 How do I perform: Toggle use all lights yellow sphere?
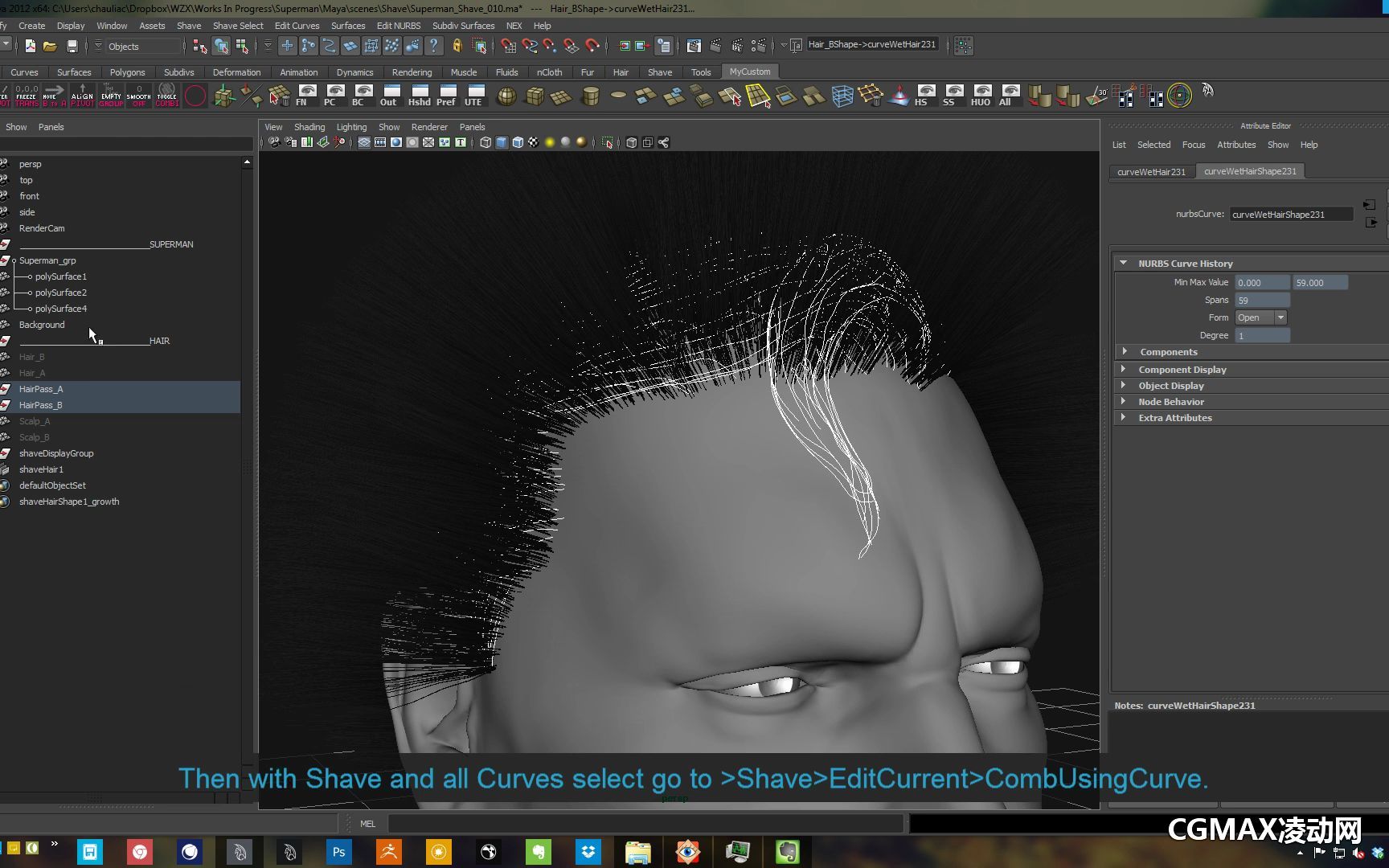tap(550, 142)
